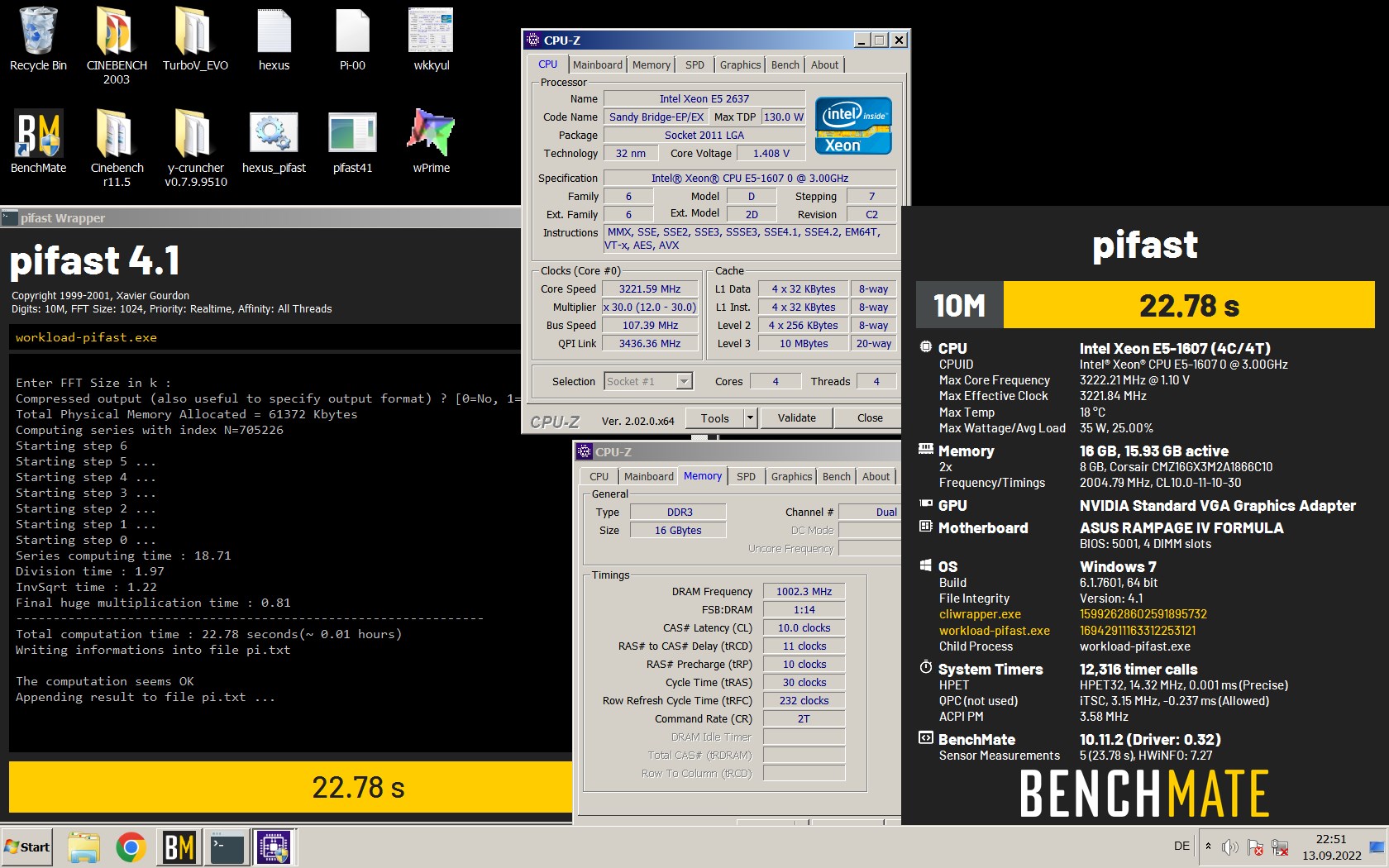Open the SPD tab in top CPU-Z window
Image resolution: width=1389 pixels, height=868 pixels.
click(694, 64)
